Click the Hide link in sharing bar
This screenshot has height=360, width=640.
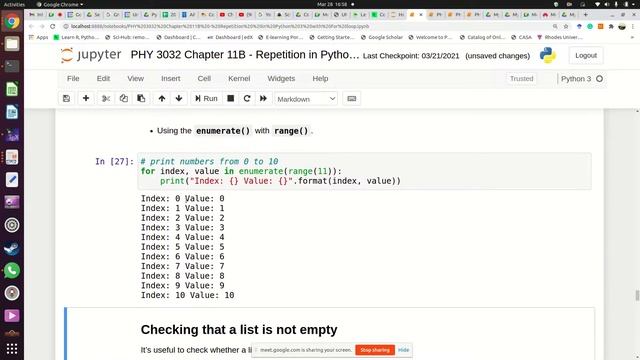tap(403, 350)
